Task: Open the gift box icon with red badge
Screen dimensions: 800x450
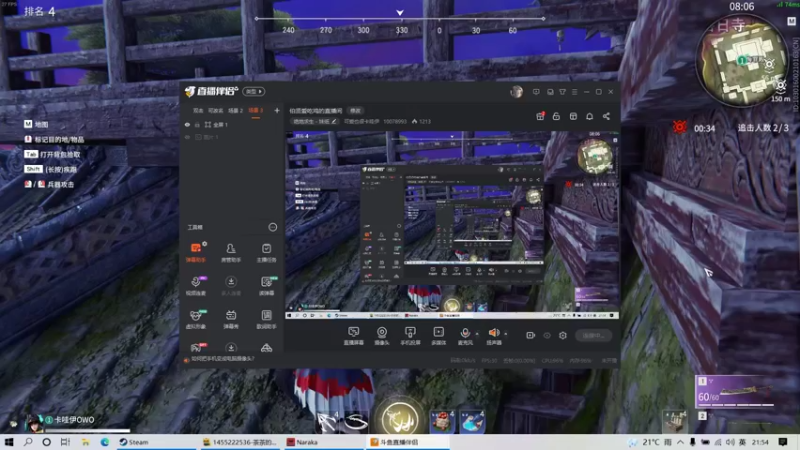Action: [x=540, y=116]
